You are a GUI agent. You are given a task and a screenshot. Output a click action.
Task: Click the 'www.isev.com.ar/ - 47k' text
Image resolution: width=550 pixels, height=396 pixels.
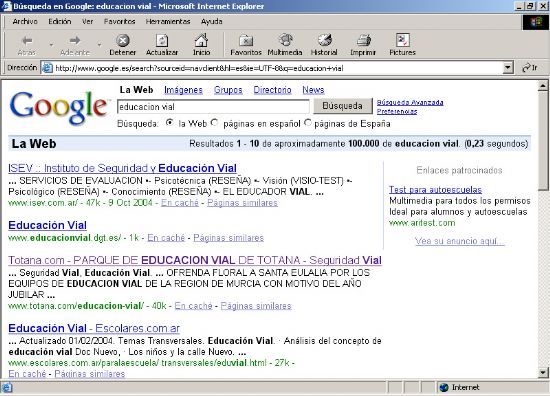point(54,203)
